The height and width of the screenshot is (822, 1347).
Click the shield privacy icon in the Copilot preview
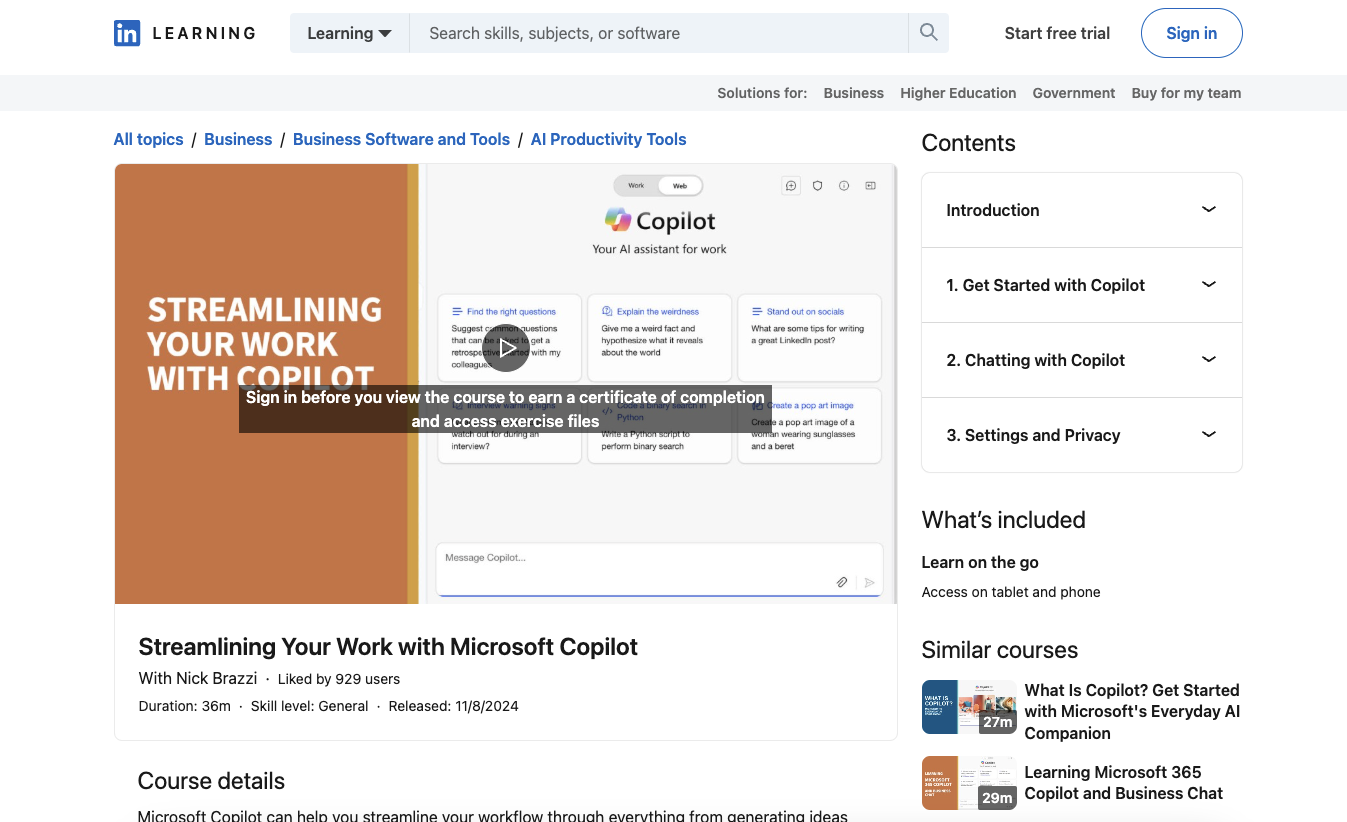[816, 185]
